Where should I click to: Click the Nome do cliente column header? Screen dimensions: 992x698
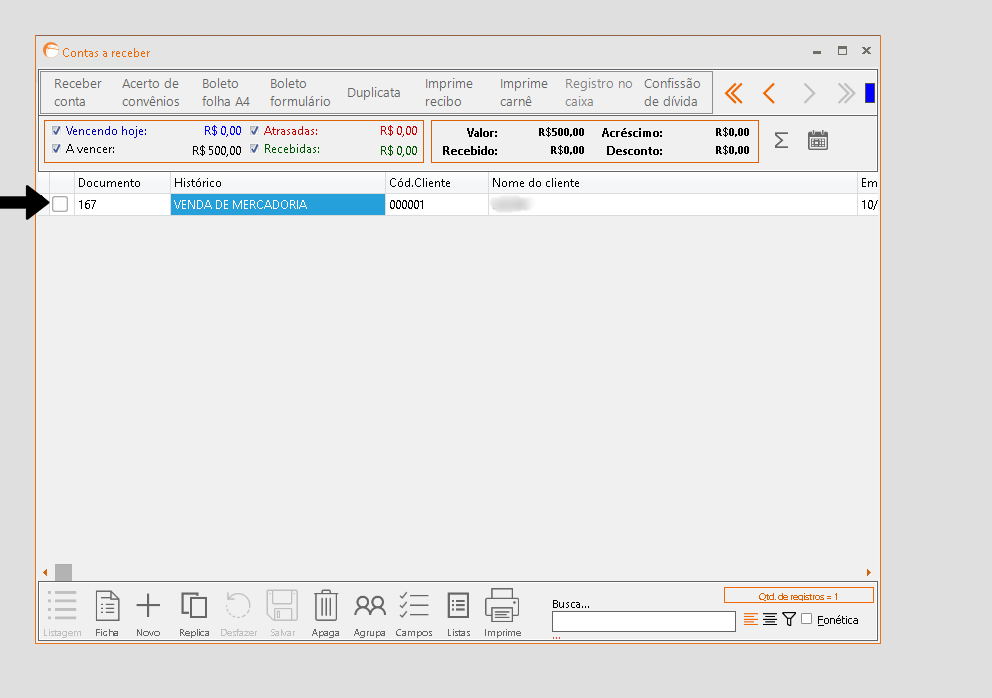point(673,183)
